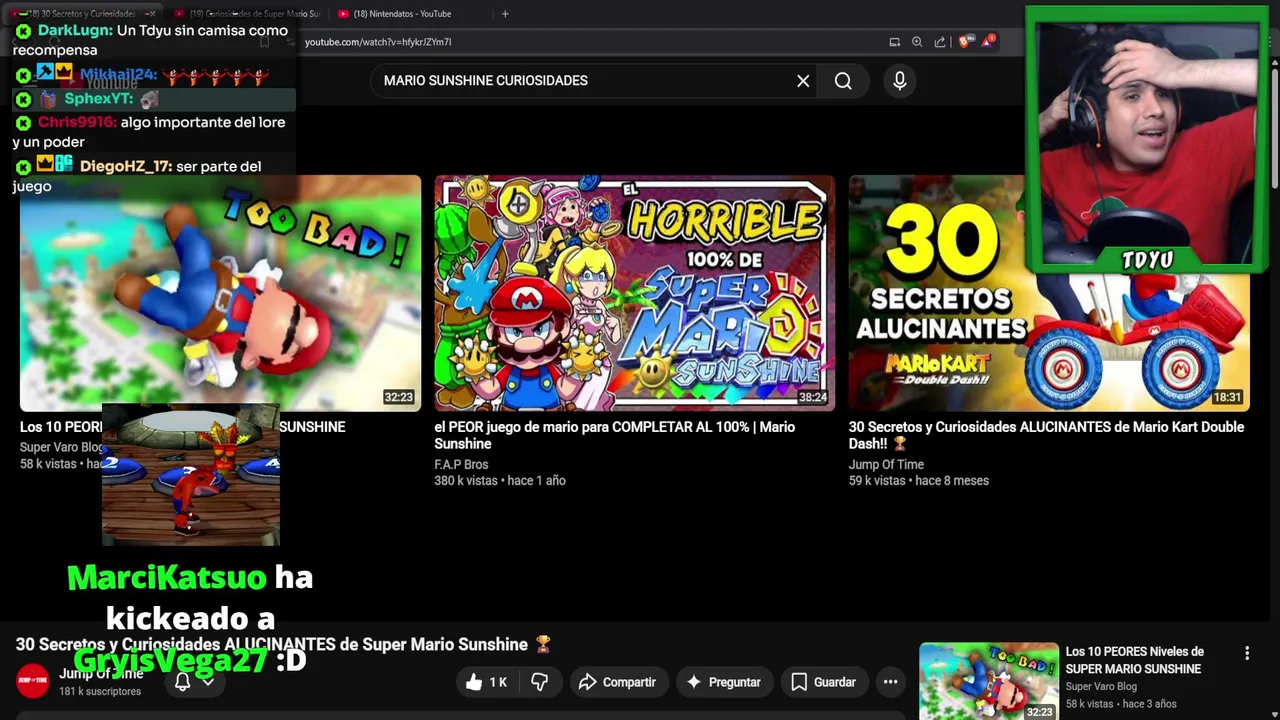Click the 181 k suscriptores text
This screenshot has height=720, width=1280.
pyautogui.click(x=100, y=692)
